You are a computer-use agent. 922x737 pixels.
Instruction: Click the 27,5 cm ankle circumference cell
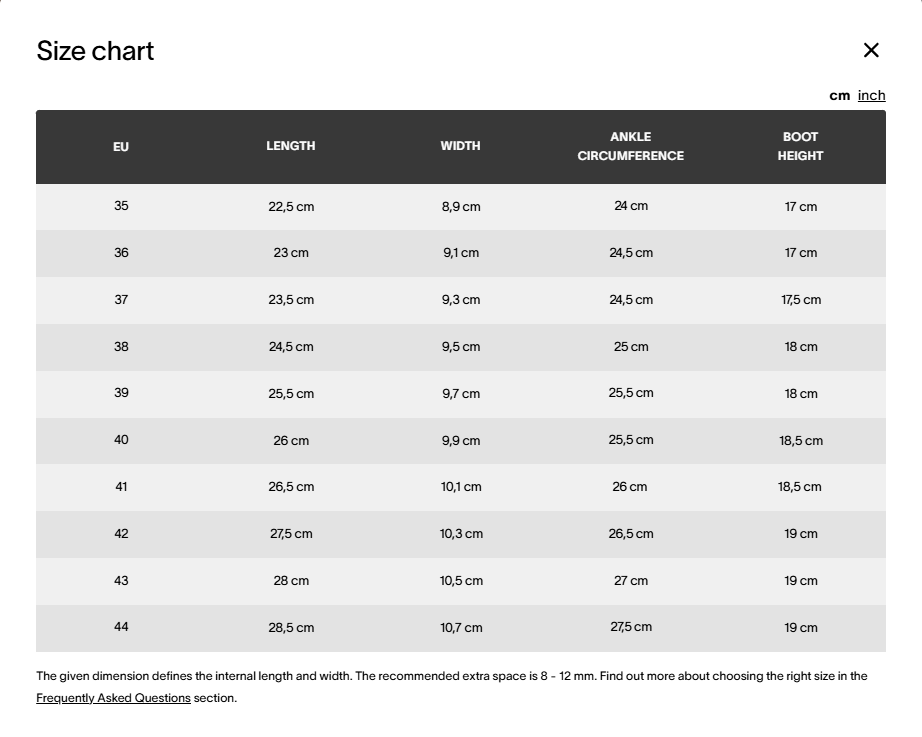(x=631, y=627)
